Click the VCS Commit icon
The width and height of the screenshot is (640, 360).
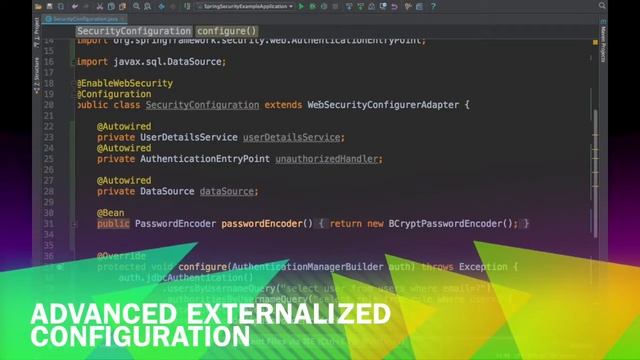(360, 6)
